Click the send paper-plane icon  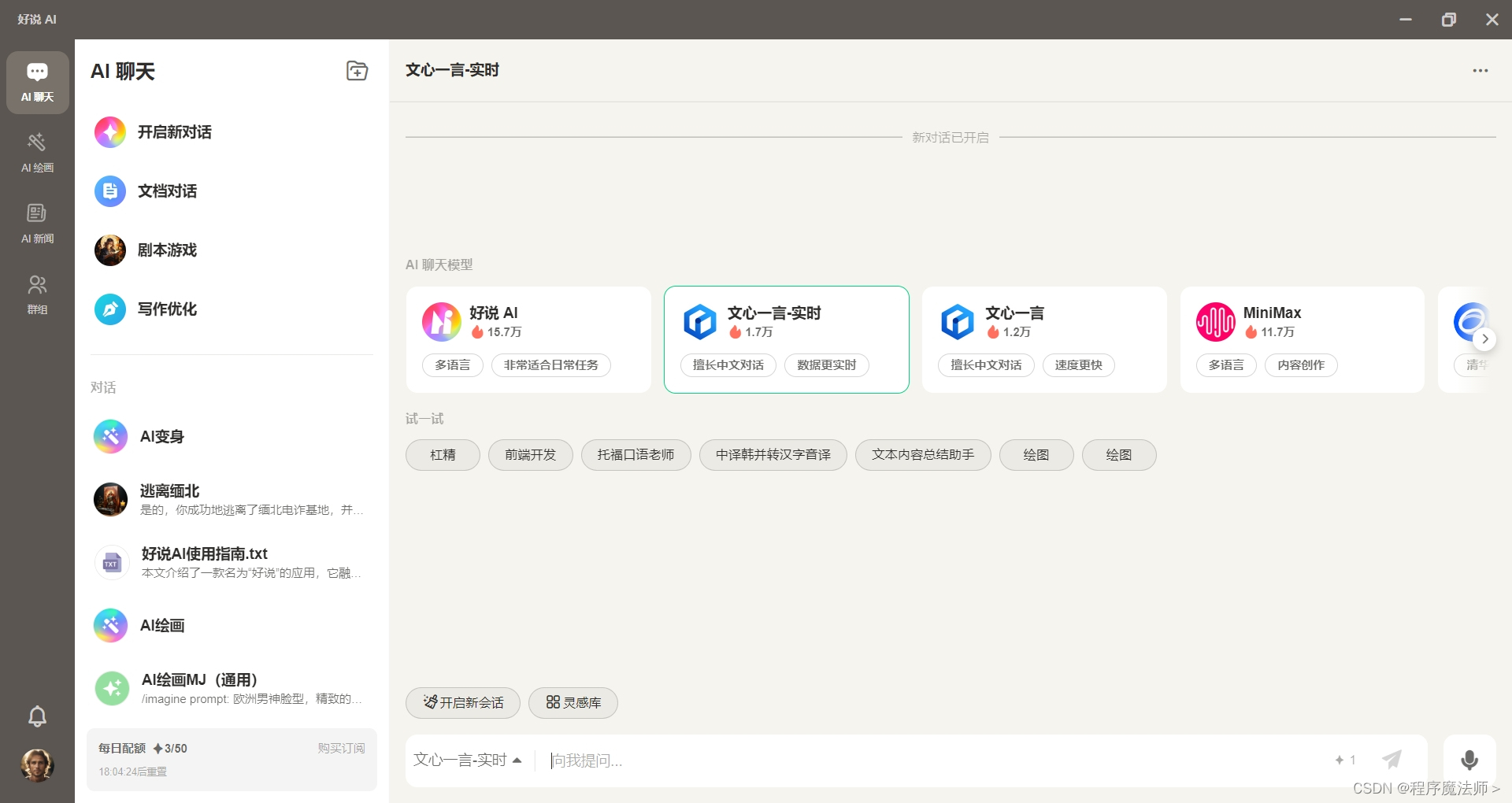coord(1392,760)
